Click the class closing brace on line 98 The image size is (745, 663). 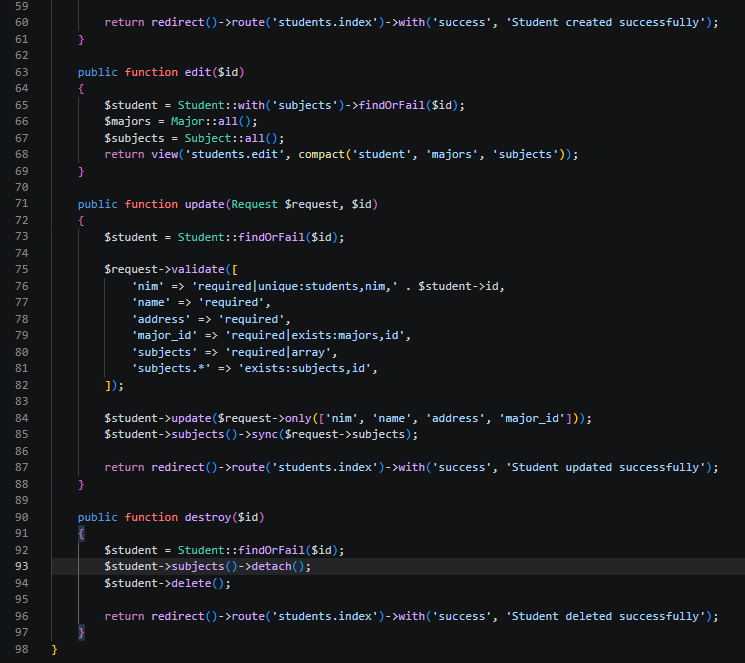(54, 649)
